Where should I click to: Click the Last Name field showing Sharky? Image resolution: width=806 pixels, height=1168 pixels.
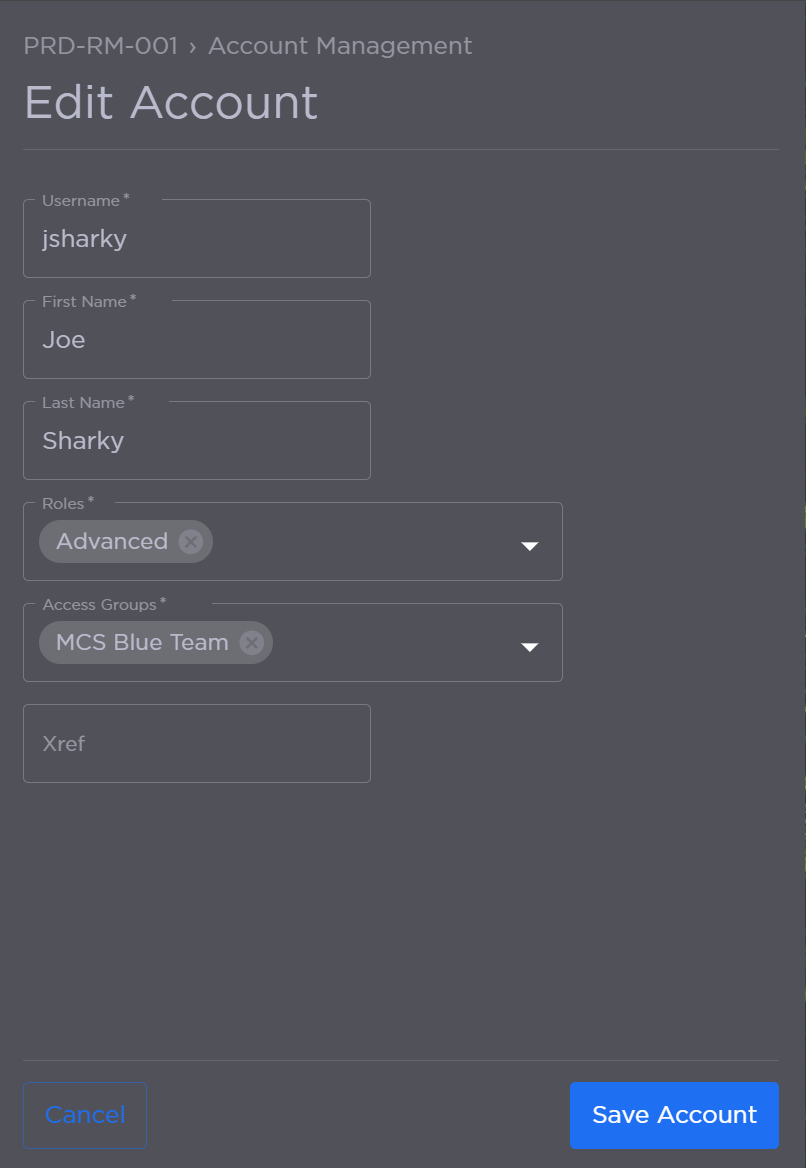pos(196,440)
